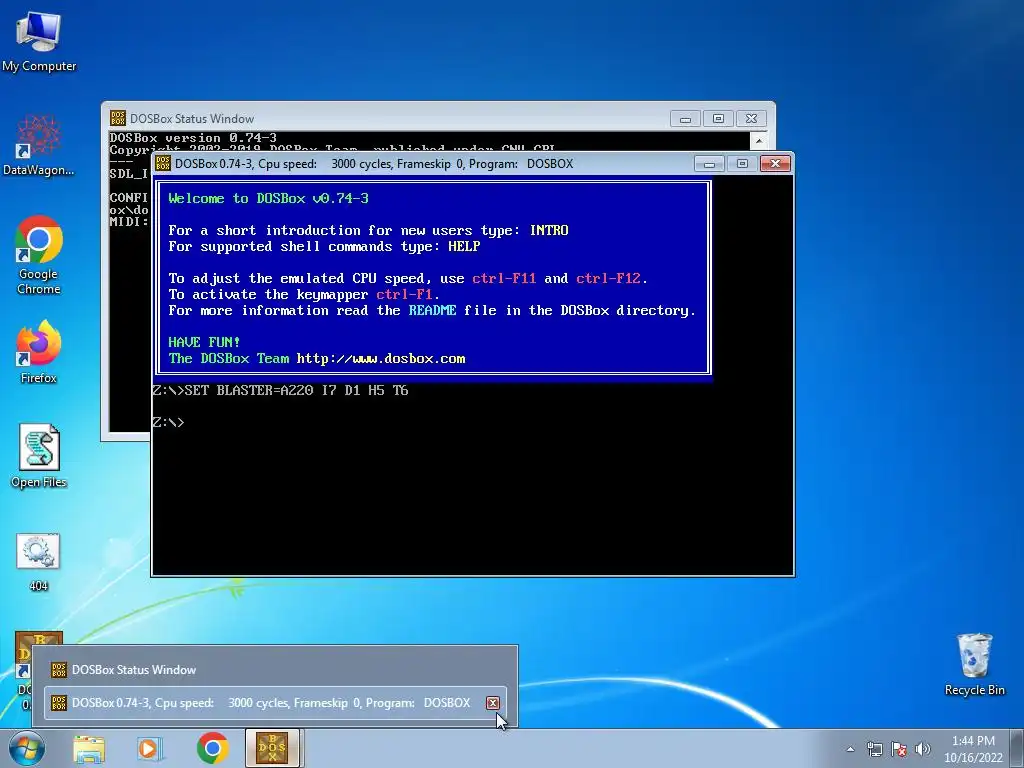The height and width of the screenshot is (768, 1024).
Task: Click the DOSBox Status Window title bar icon
Action: pos(118,118)
